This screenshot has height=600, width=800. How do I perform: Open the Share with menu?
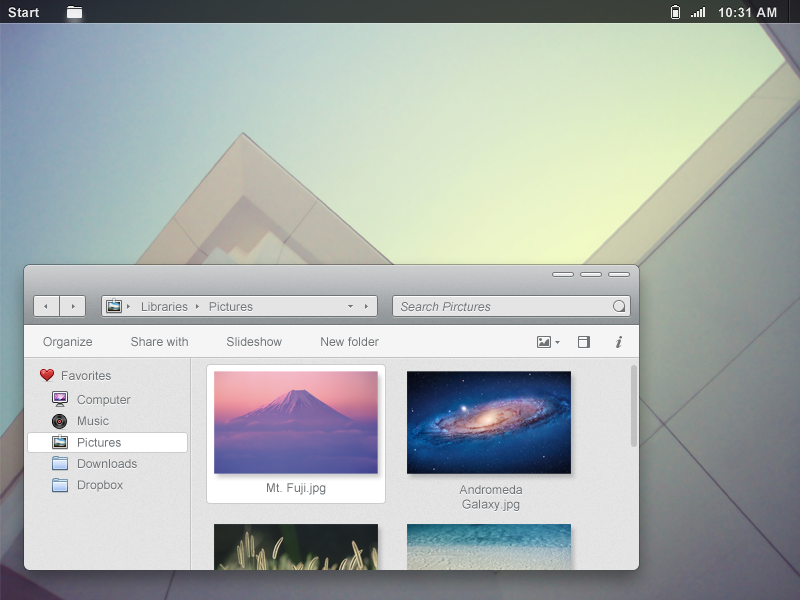point(159,341)
